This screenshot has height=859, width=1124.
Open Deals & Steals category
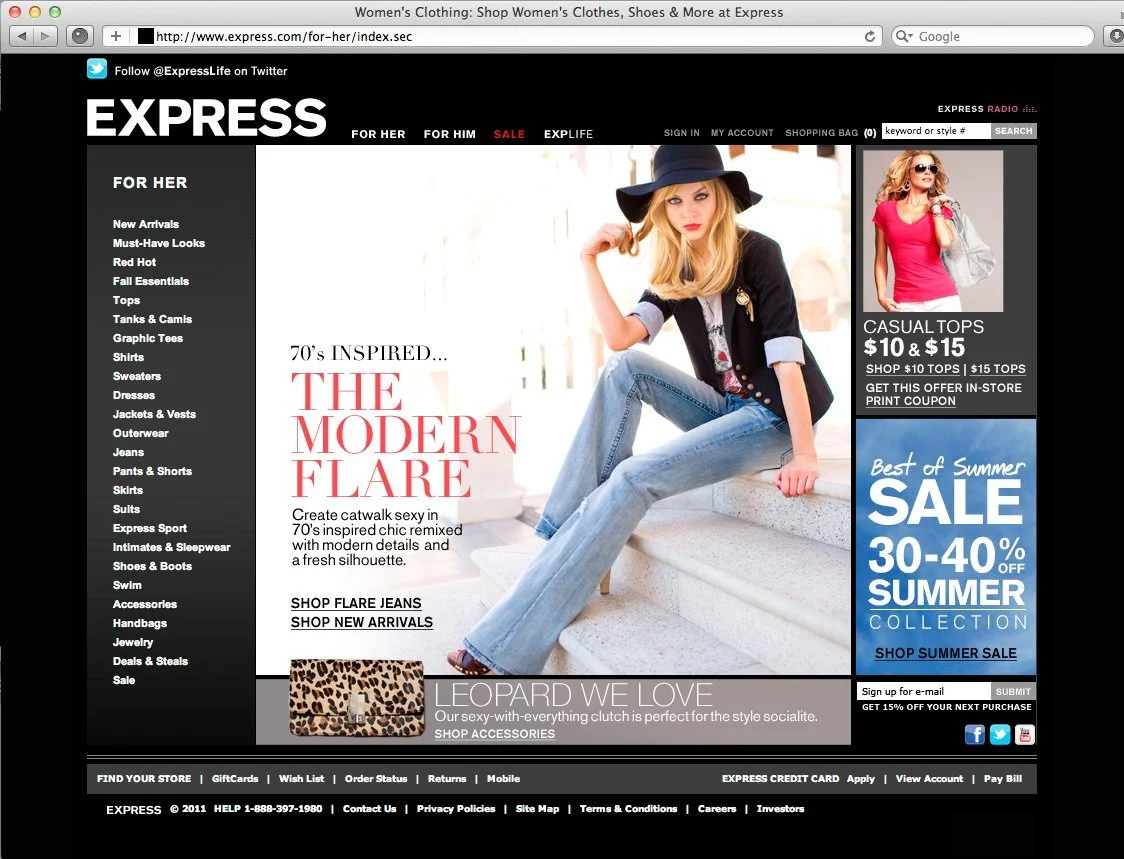tap(150, 661)
